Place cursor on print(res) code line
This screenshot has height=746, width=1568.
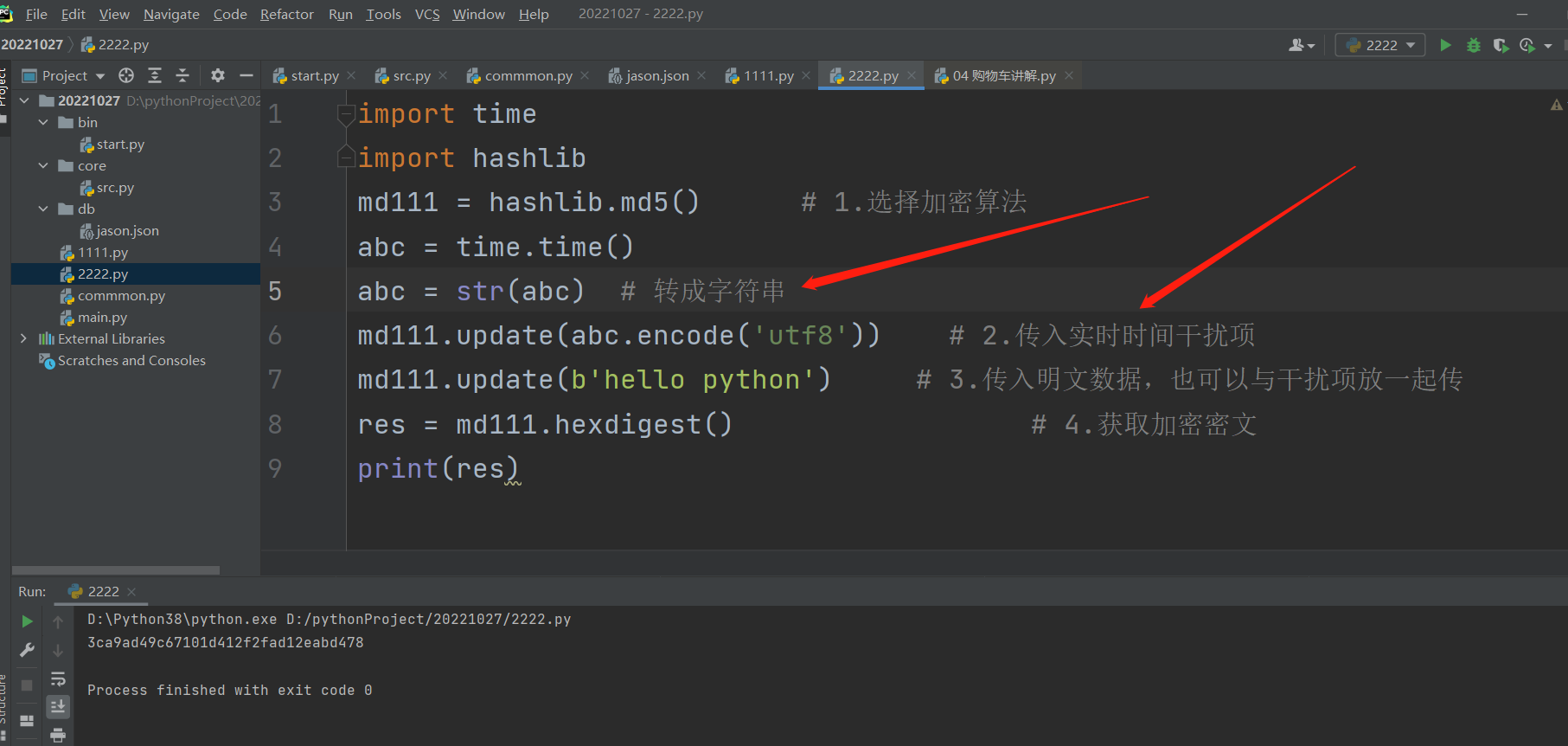coord(438,468)
